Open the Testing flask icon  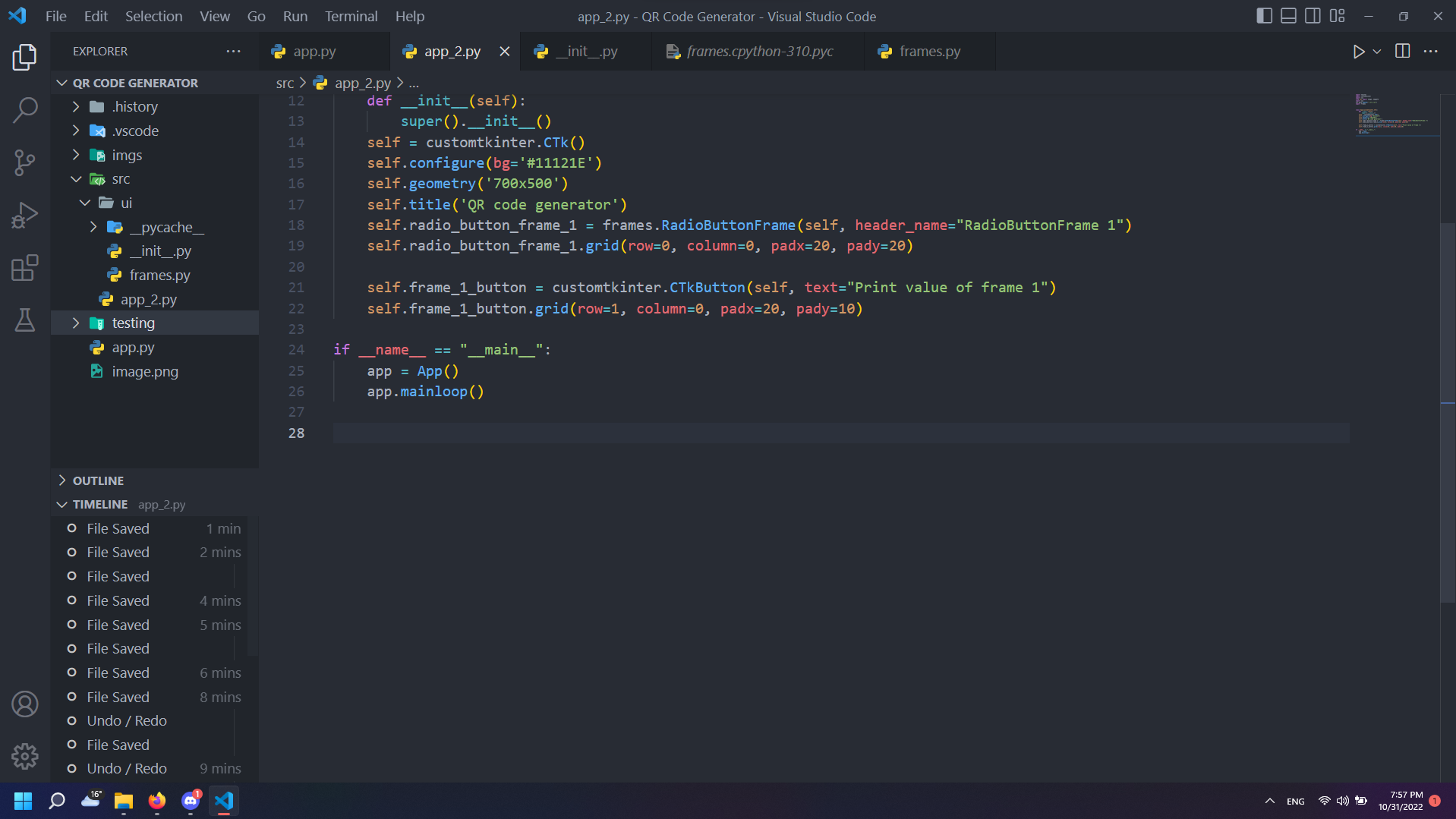(24, 320)
